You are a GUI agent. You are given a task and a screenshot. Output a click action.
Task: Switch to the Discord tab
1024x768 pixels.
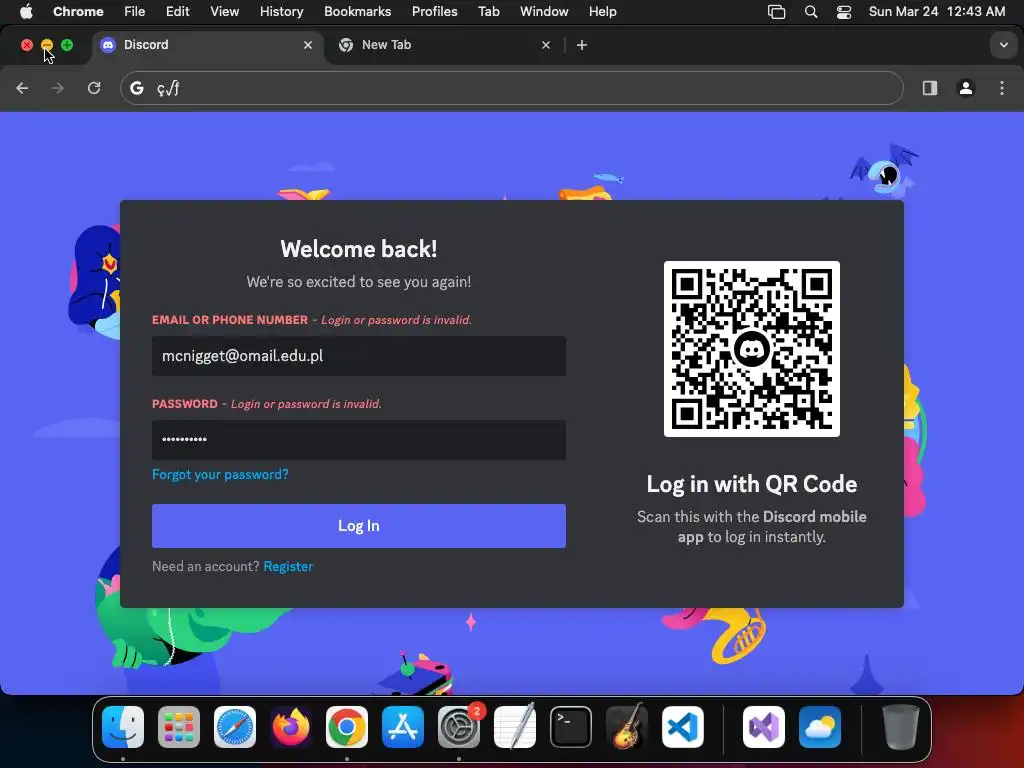(x=206, y=45)
